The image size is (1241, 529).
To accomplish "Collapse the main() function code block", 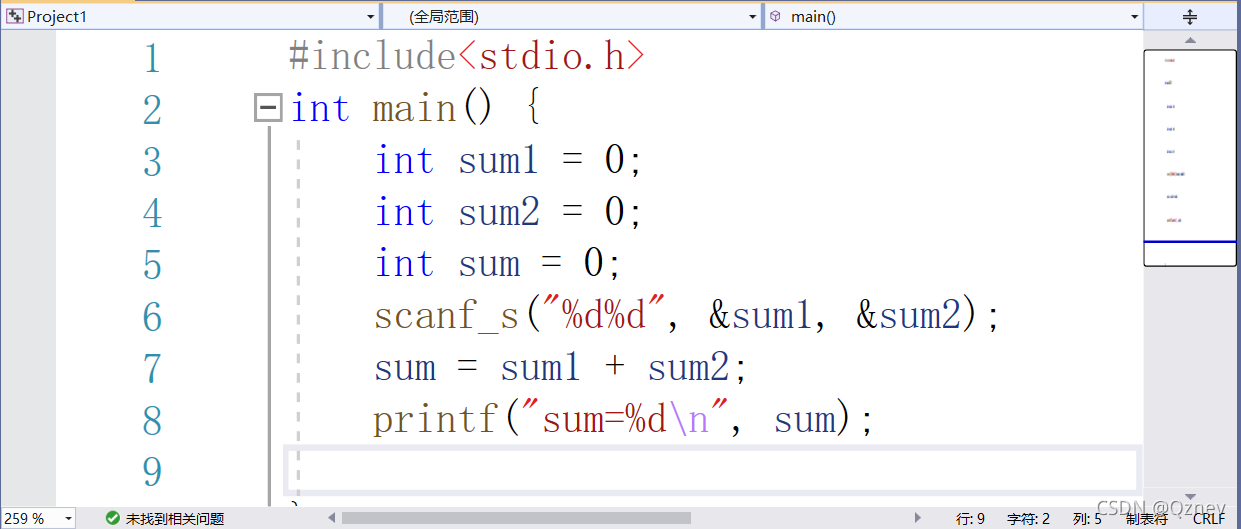I will [x=267, y=108].
